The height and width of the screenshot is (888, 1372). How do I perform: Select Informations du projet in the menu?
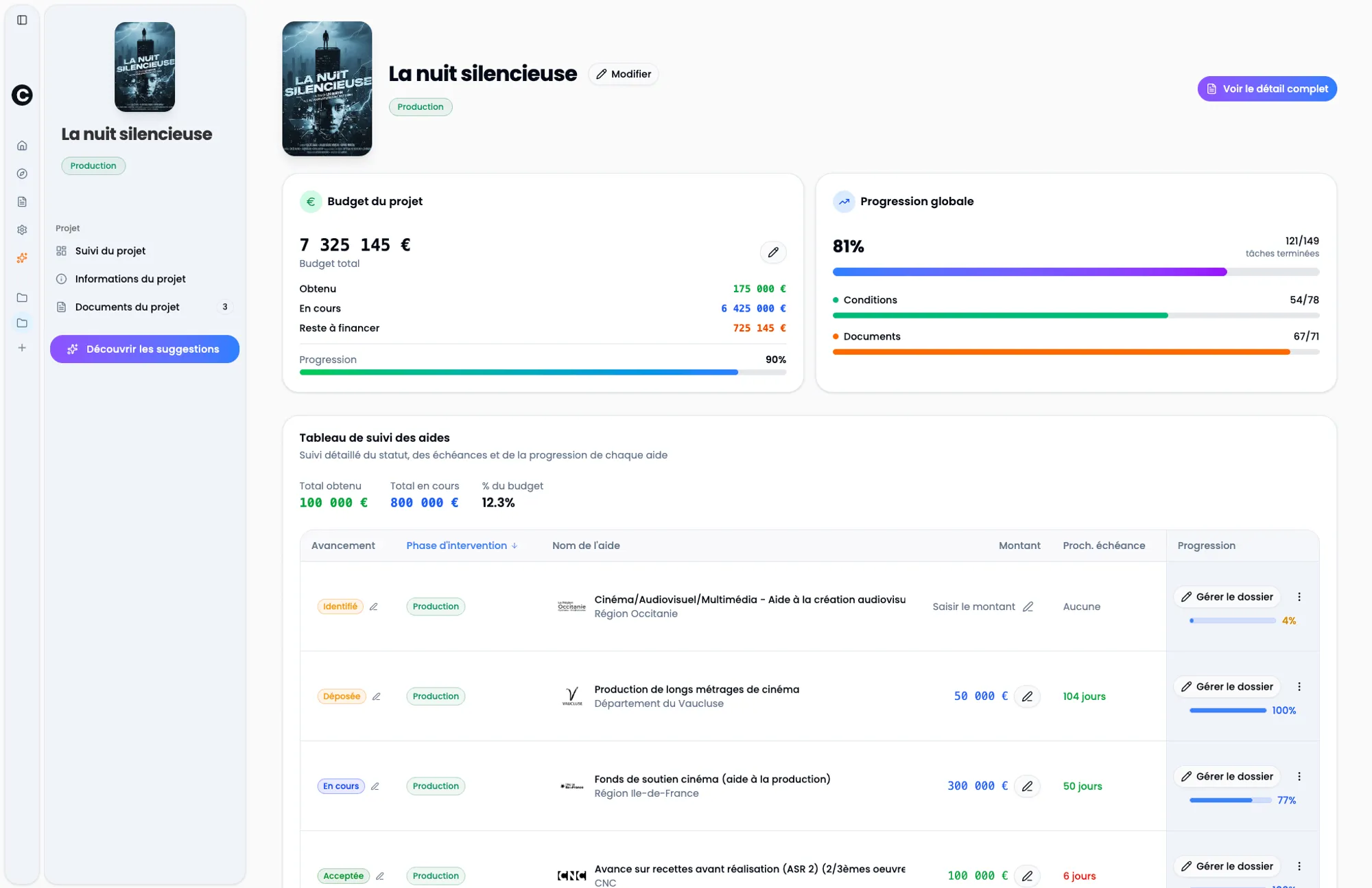point(130,279)
